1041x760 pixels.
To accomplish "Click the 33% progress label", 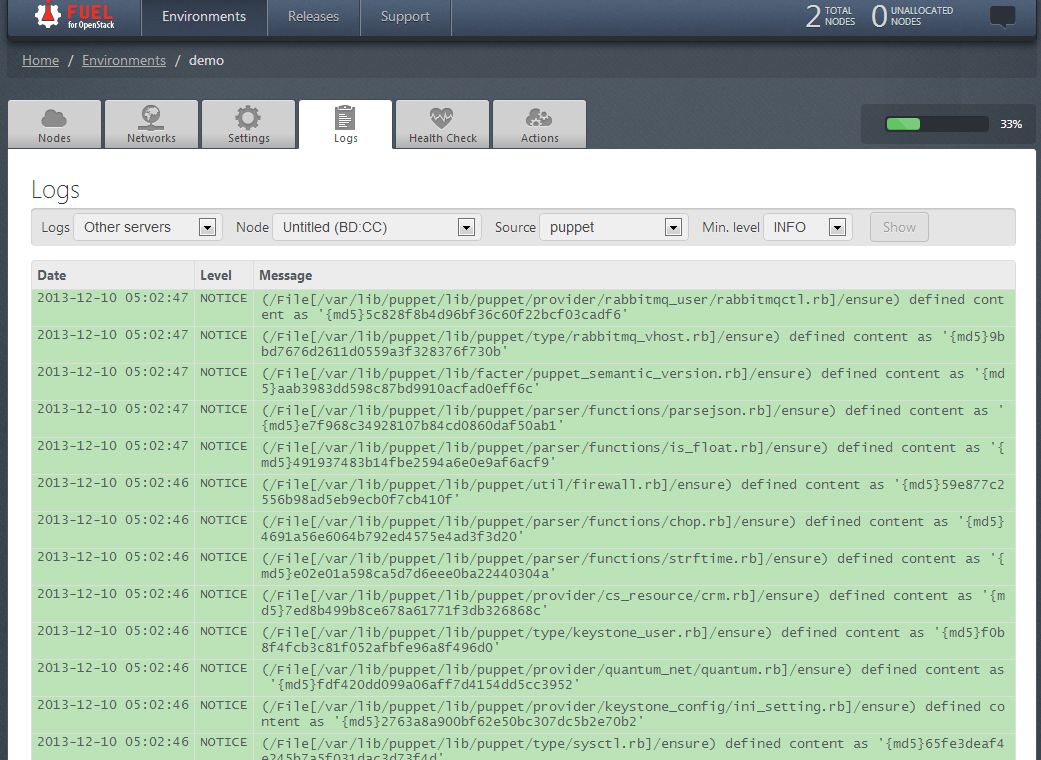I will click(1011, 124).
